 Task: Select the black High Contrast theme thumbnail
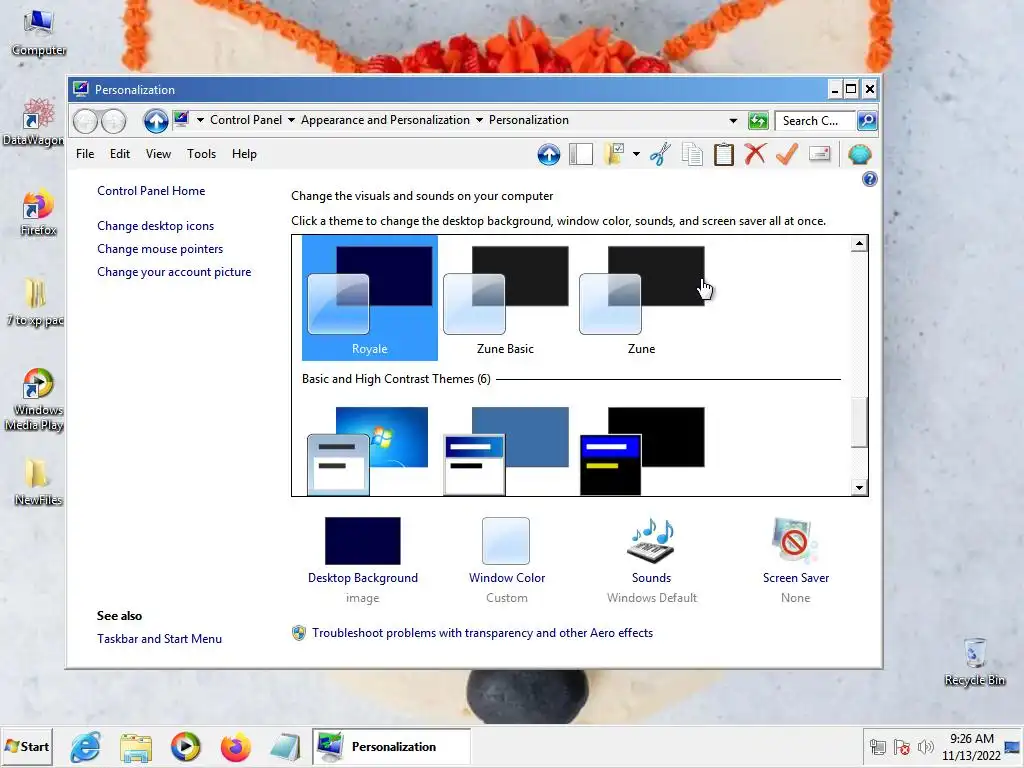coord(641,451)
